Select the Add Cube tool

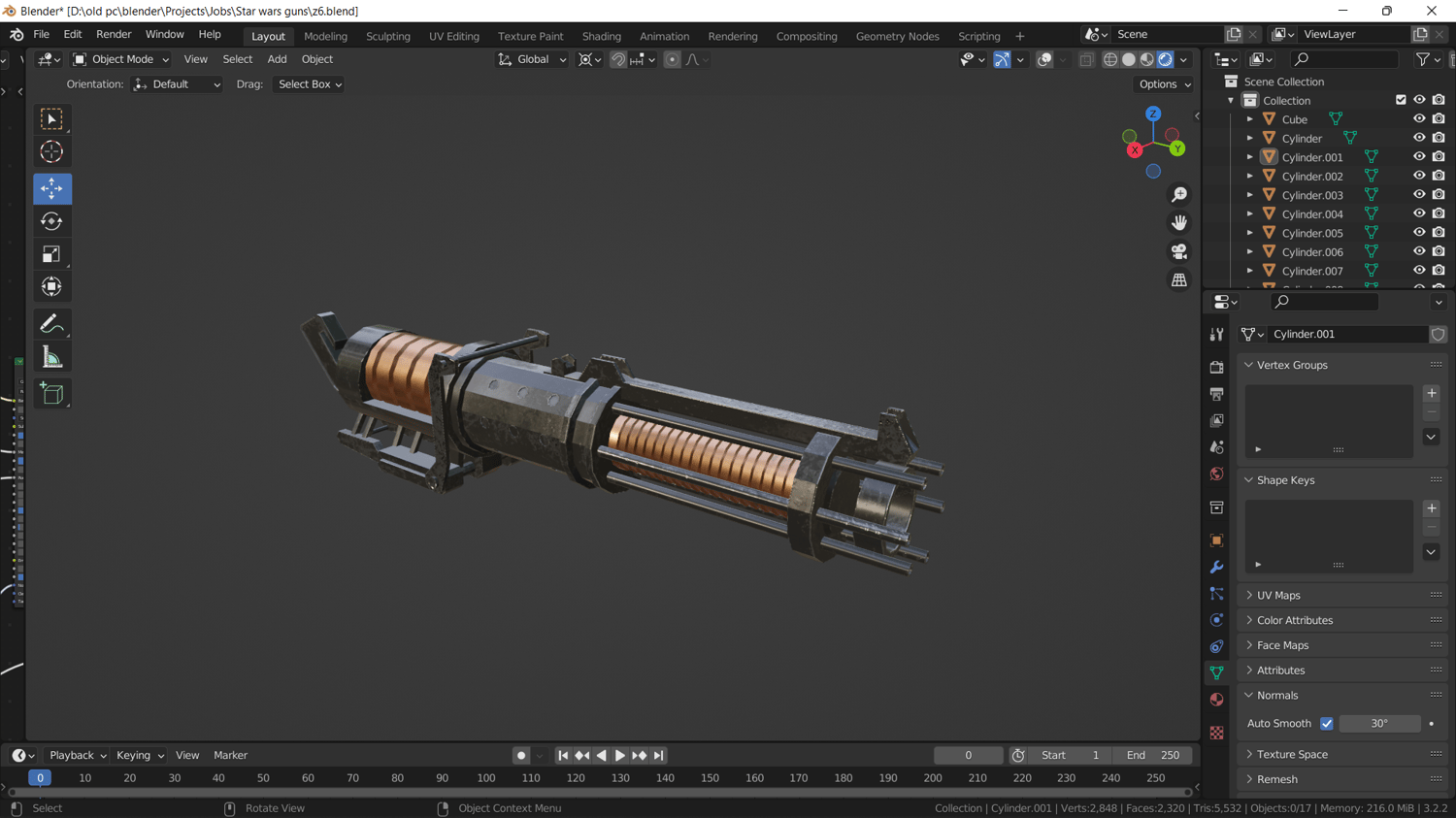51,394
